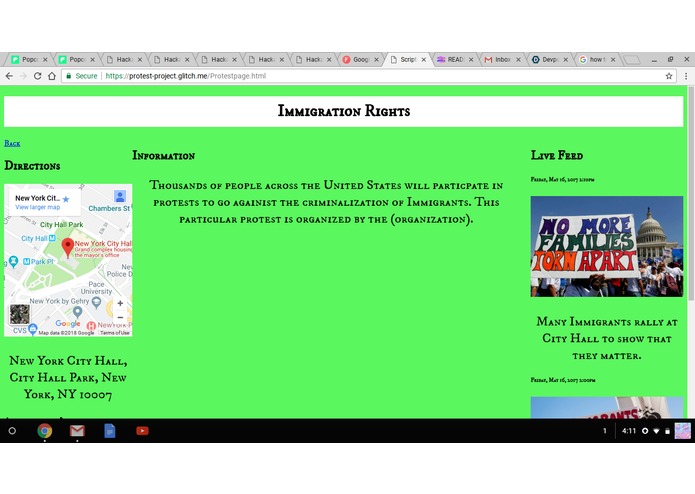The image size is (695, 494).
Task: Open YouTube from the shelf
Action: point(142,431)
